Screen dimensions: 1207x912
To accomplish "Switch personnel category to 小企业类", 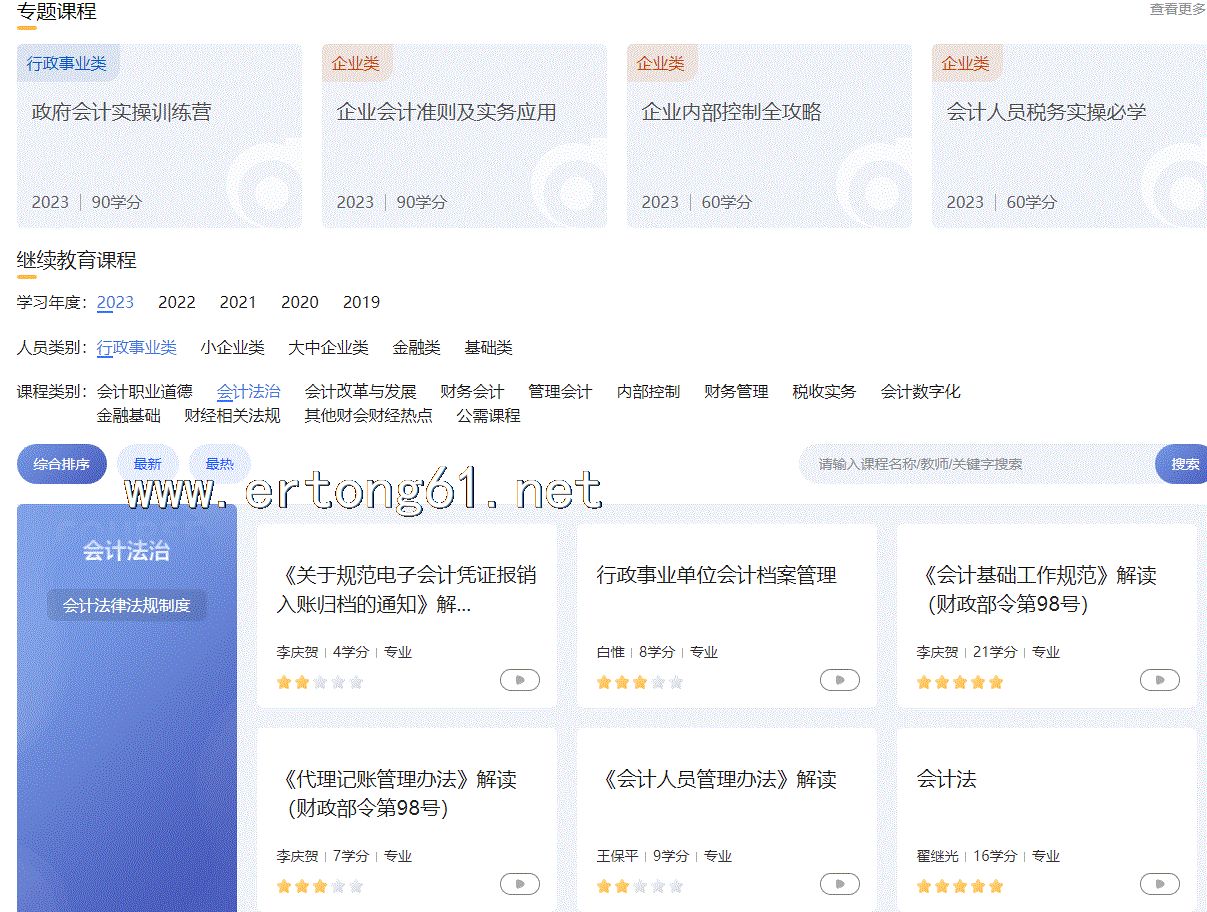I will pos(232,348).
